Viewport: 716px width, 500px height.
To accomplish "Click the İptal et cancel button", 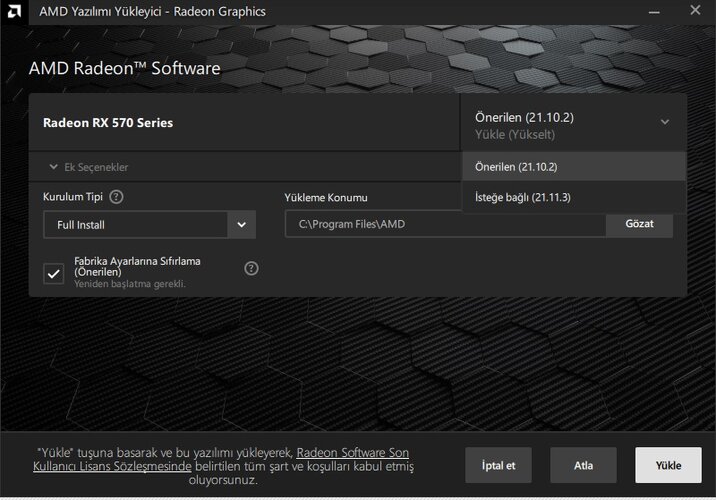I will (498, 465).
